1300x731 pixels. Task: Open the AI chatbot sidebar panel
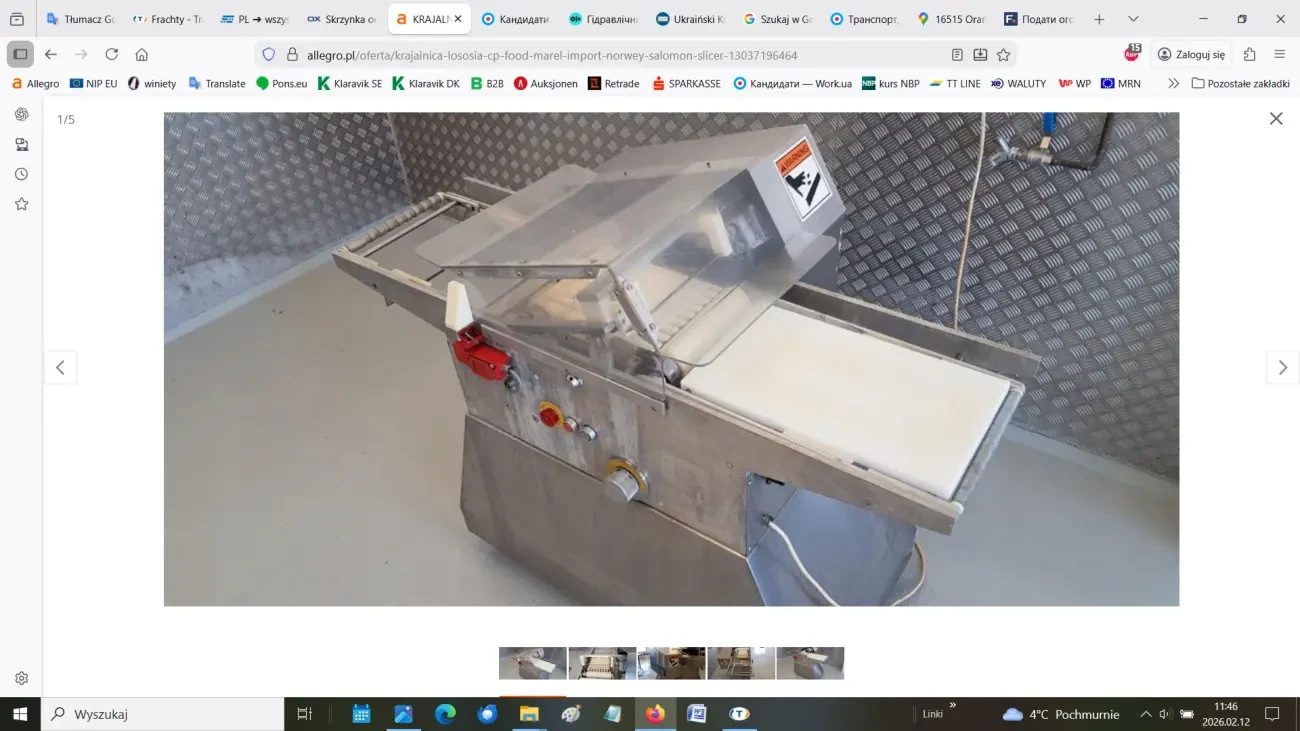tap(21, 115)
